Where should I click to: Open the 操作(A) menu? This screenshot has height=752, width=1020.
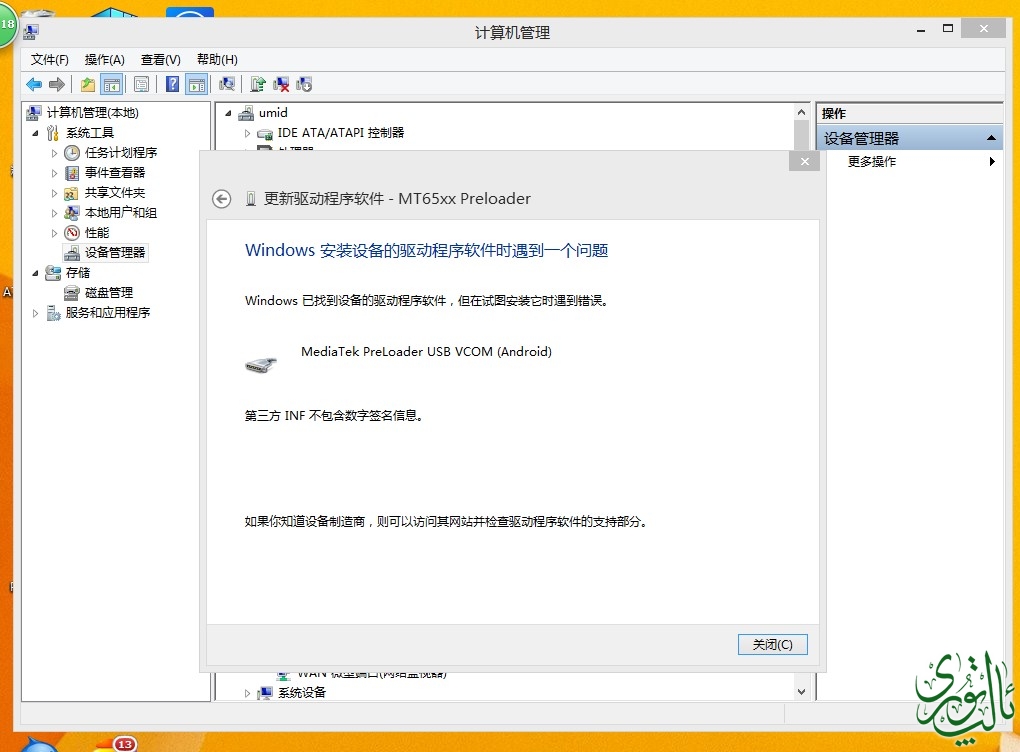pyautogui.click(x=104, y=59)
